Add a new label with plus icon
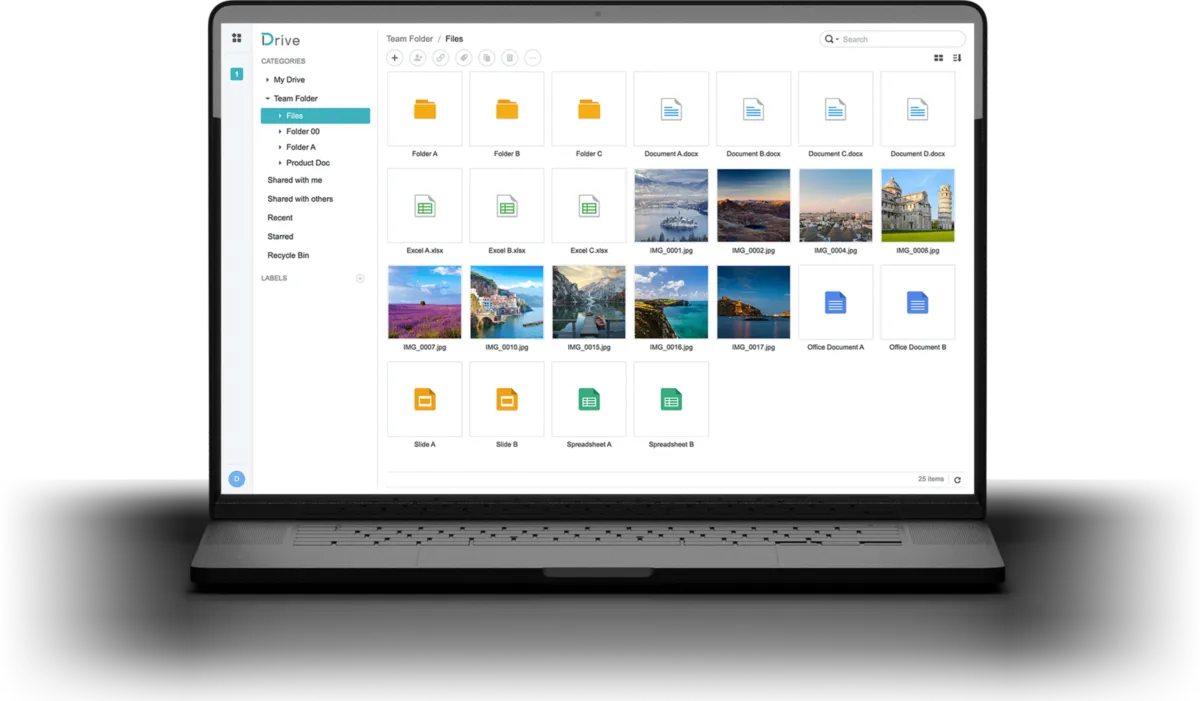 [x=360, y=278]
